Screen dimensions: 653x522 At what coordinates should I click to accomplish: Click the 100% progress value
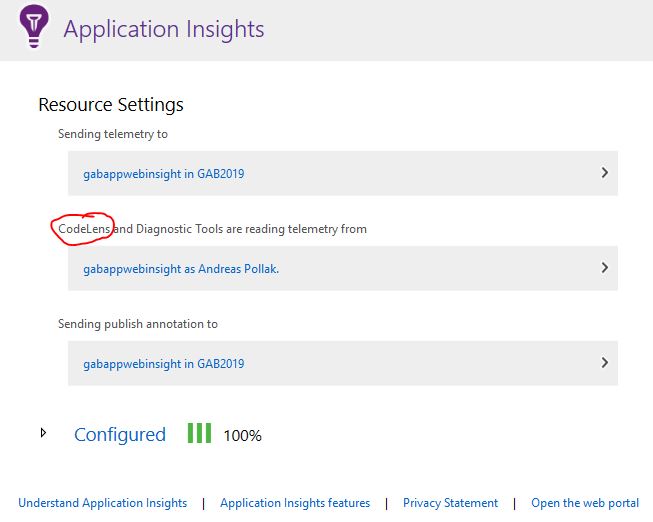click(242, 436)
